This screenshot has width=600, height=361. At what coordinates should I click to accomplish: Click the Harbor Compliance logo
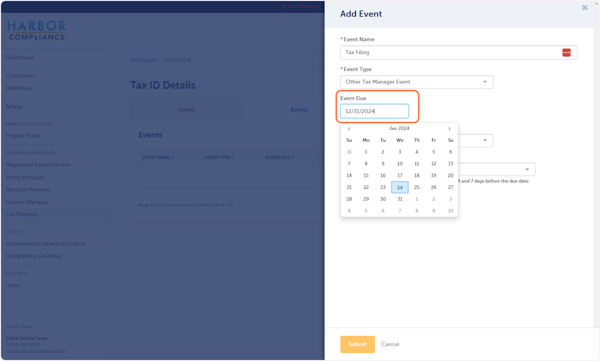point(37,31)
